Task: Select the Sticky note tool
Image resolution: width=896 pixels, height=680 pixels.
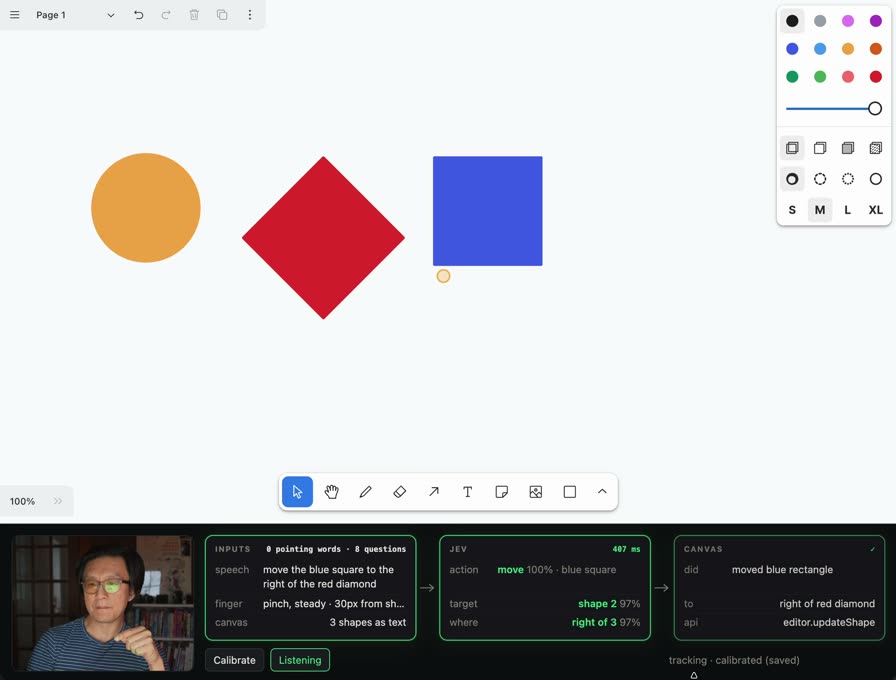Action: [502, 491]
